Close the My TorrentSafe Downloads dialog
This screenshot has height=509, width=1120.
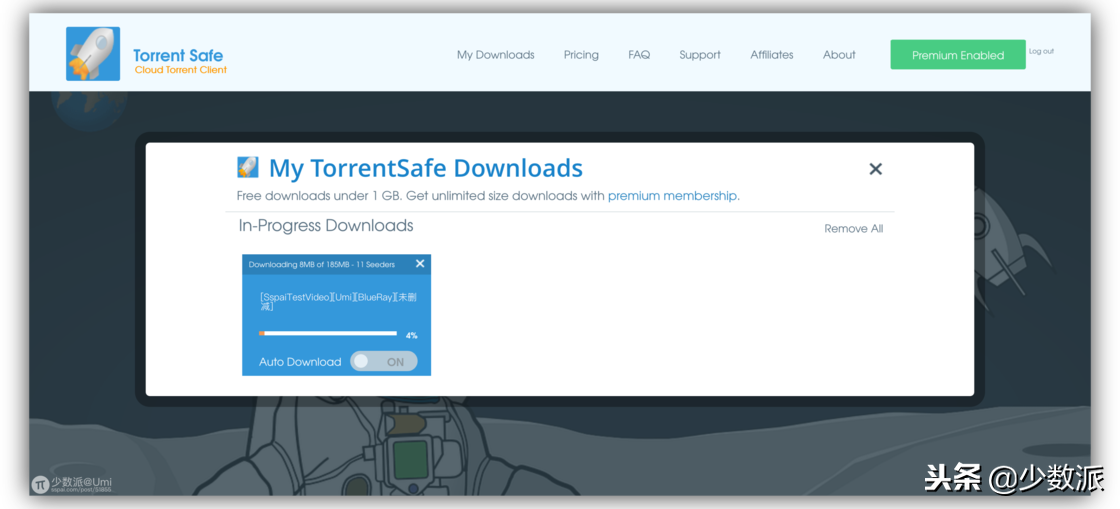[875, 169]
